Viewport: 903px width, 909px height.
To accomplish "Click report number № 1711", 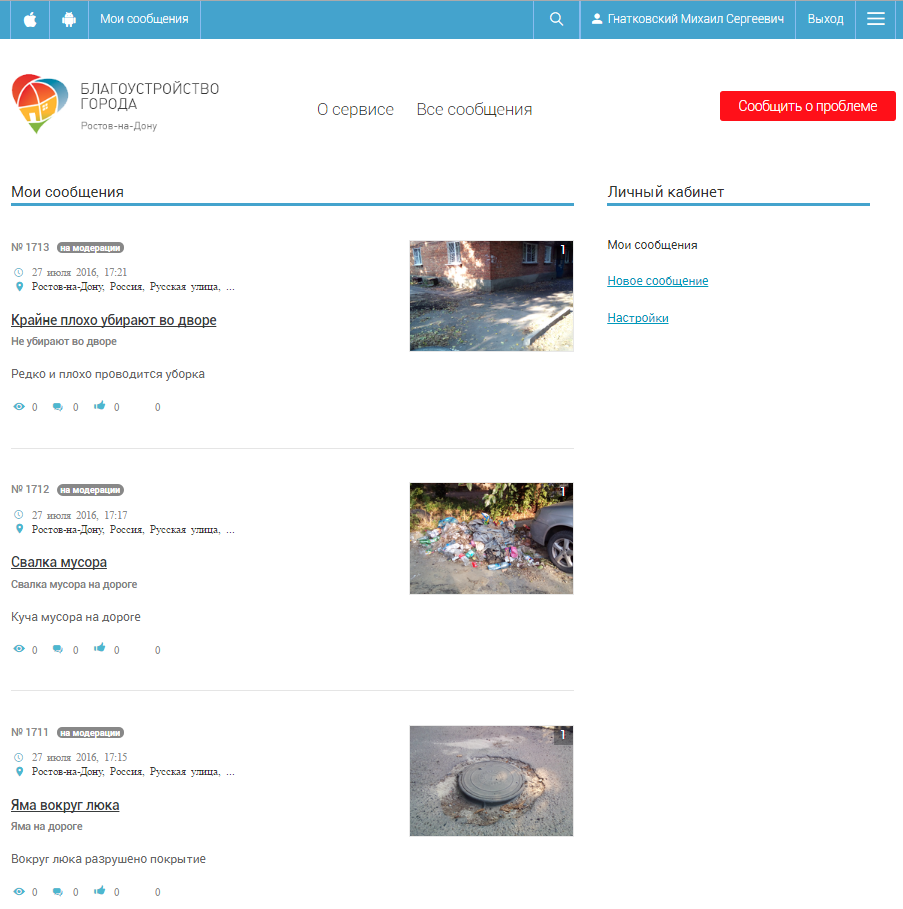I will point(30,733).
